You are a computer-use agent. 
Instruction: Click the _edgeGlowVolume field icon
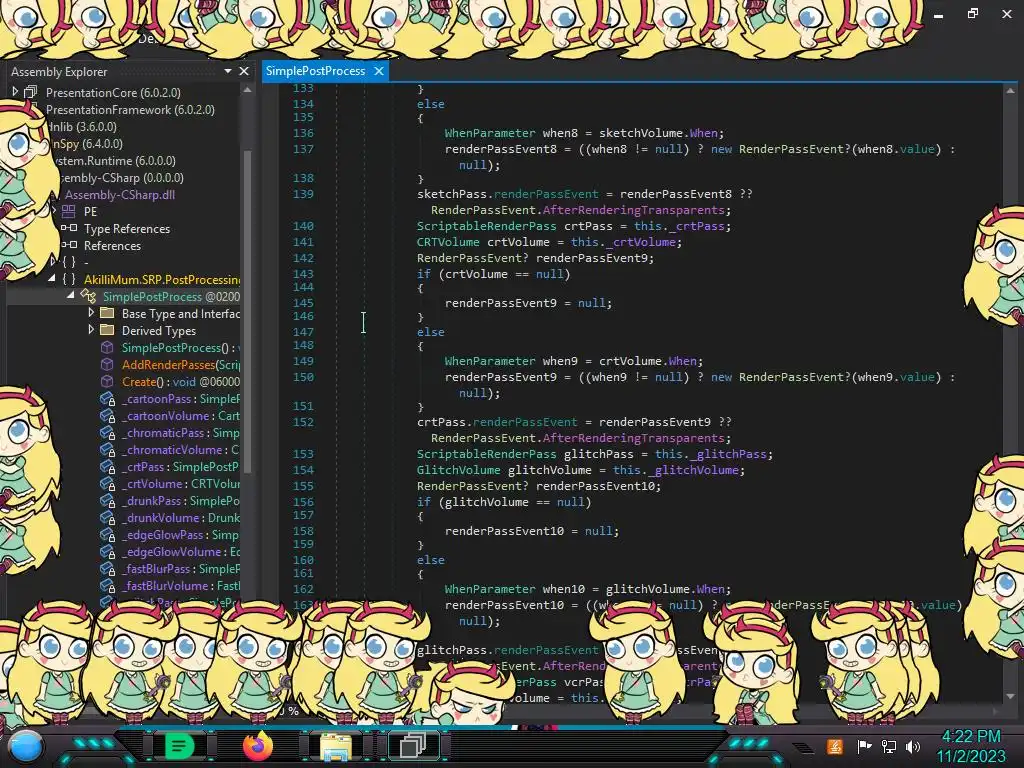coord(108,551)
